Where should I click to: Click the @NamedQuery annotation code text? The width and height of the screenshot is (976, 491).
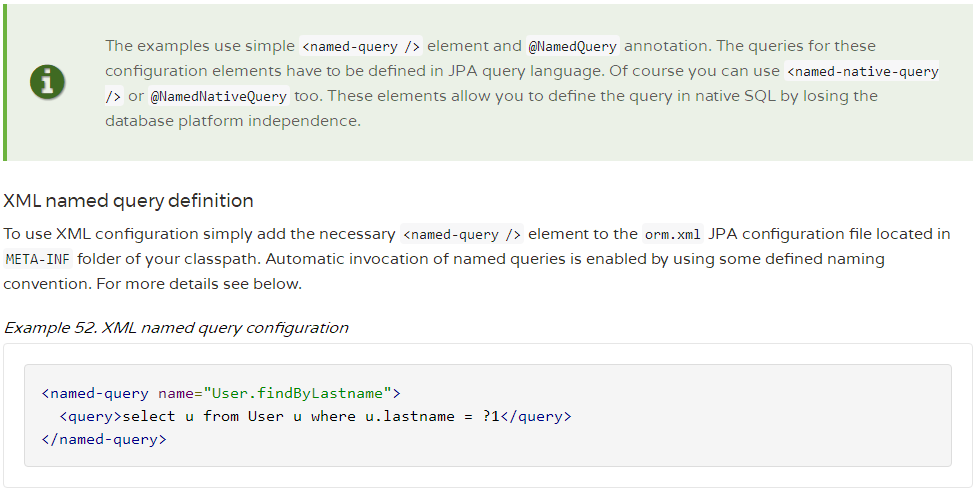(x=570, y=46)
